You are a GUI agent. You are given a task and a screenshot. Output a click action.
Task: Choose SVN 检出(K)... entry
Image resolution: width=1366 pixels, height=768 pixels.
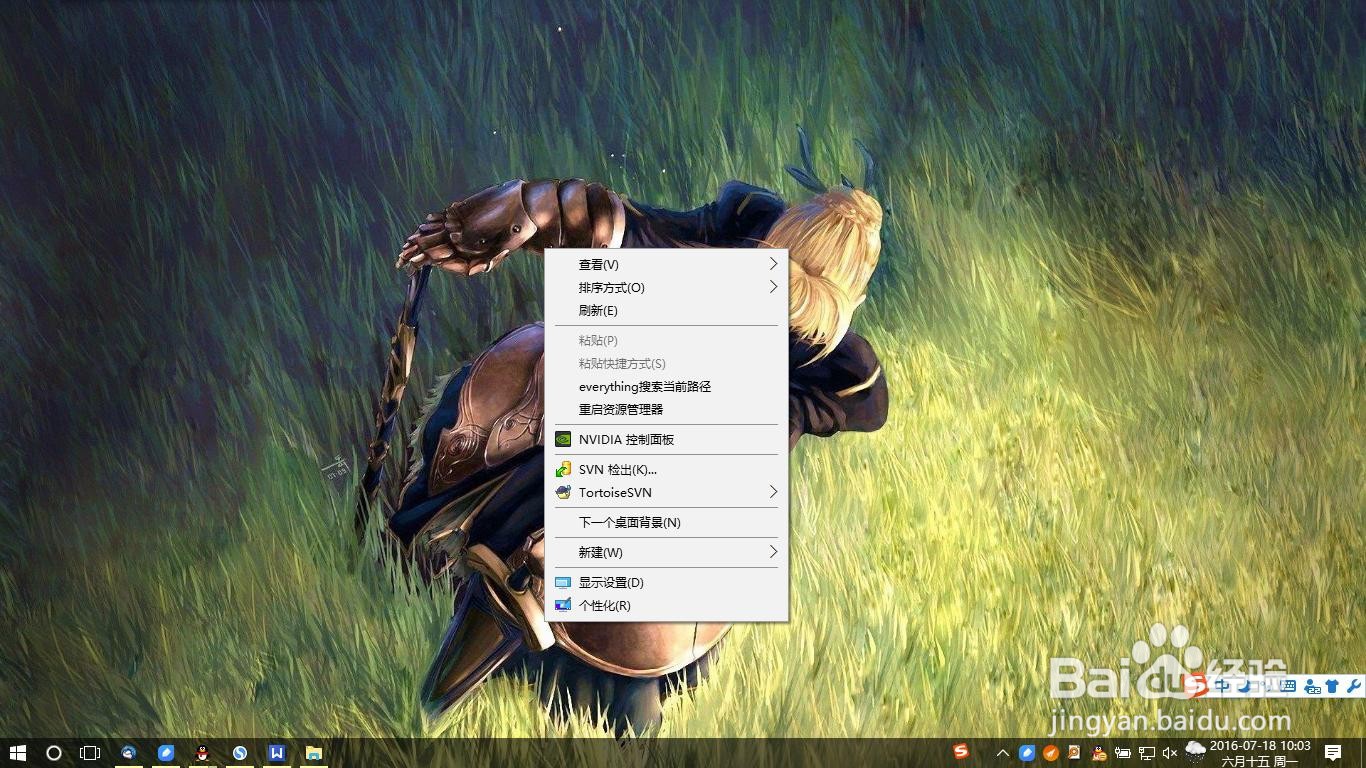point(666,470)
